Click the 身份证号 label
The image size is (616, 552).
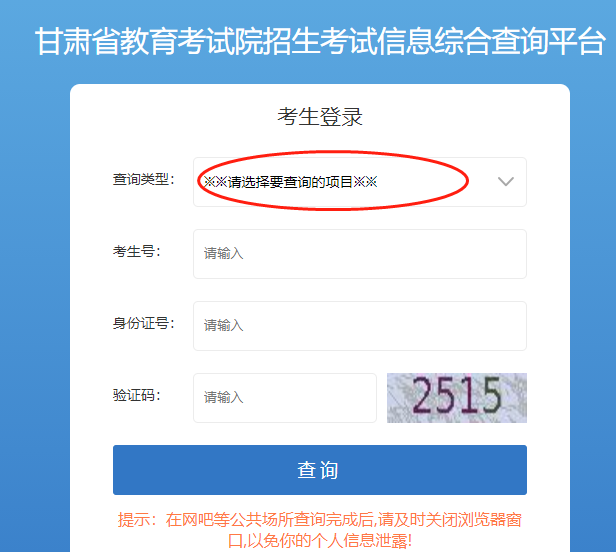click(143, 323)
